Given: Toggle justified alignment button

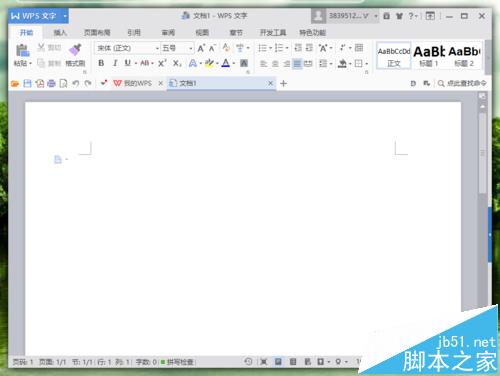Looking at the screenshot, I should point(297,63).
